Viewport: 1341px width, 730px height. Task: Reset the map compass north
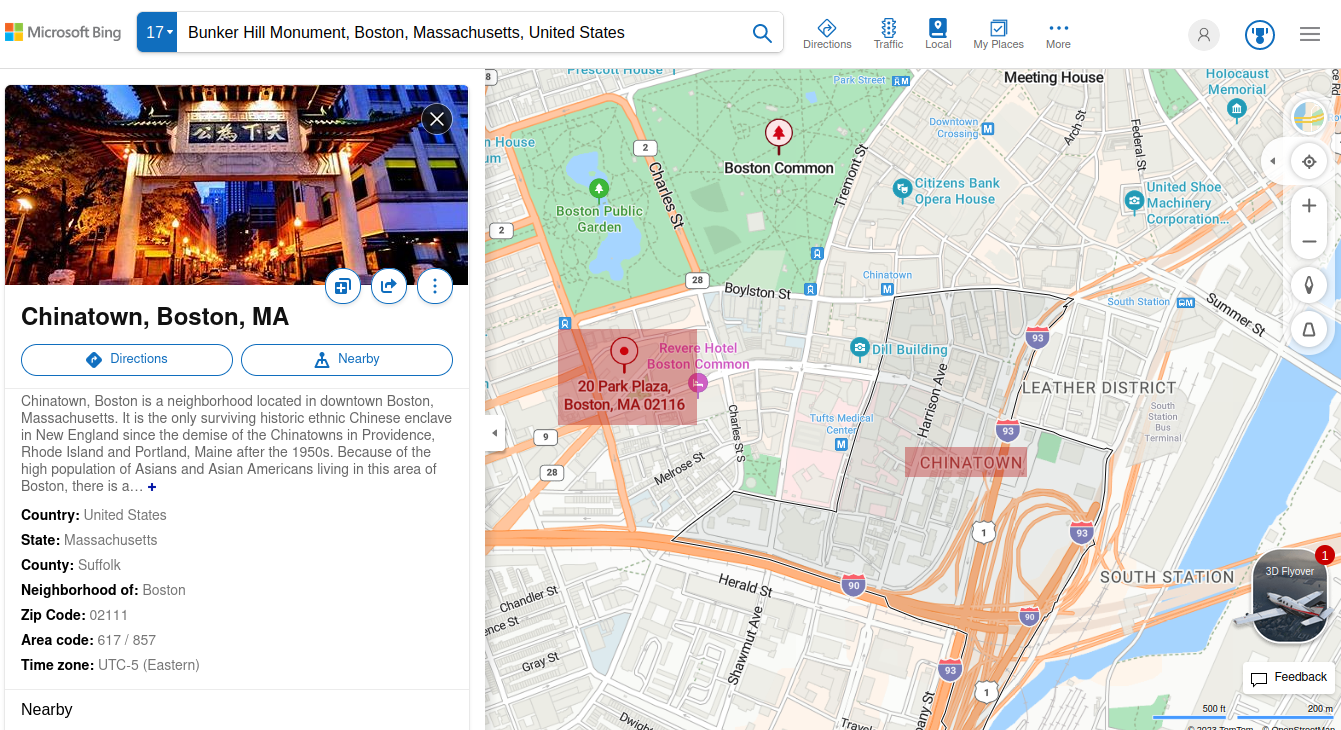tap(1309, 285)
